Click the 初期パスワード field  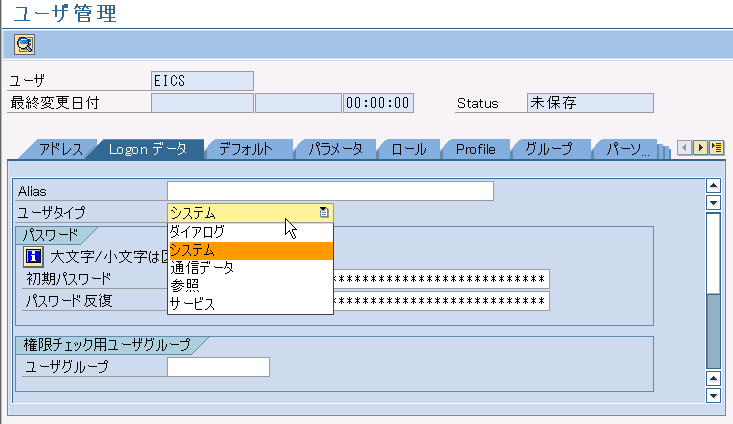440,279
